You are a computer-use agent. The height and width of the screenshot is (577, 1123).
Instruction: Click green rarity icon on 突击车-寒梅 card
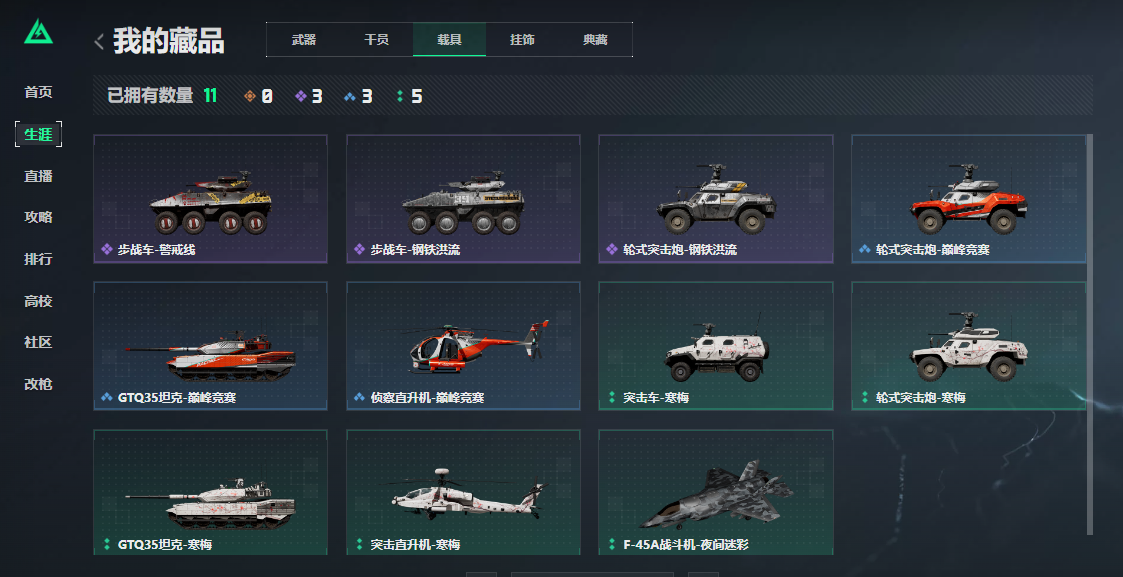coord(611,397)
